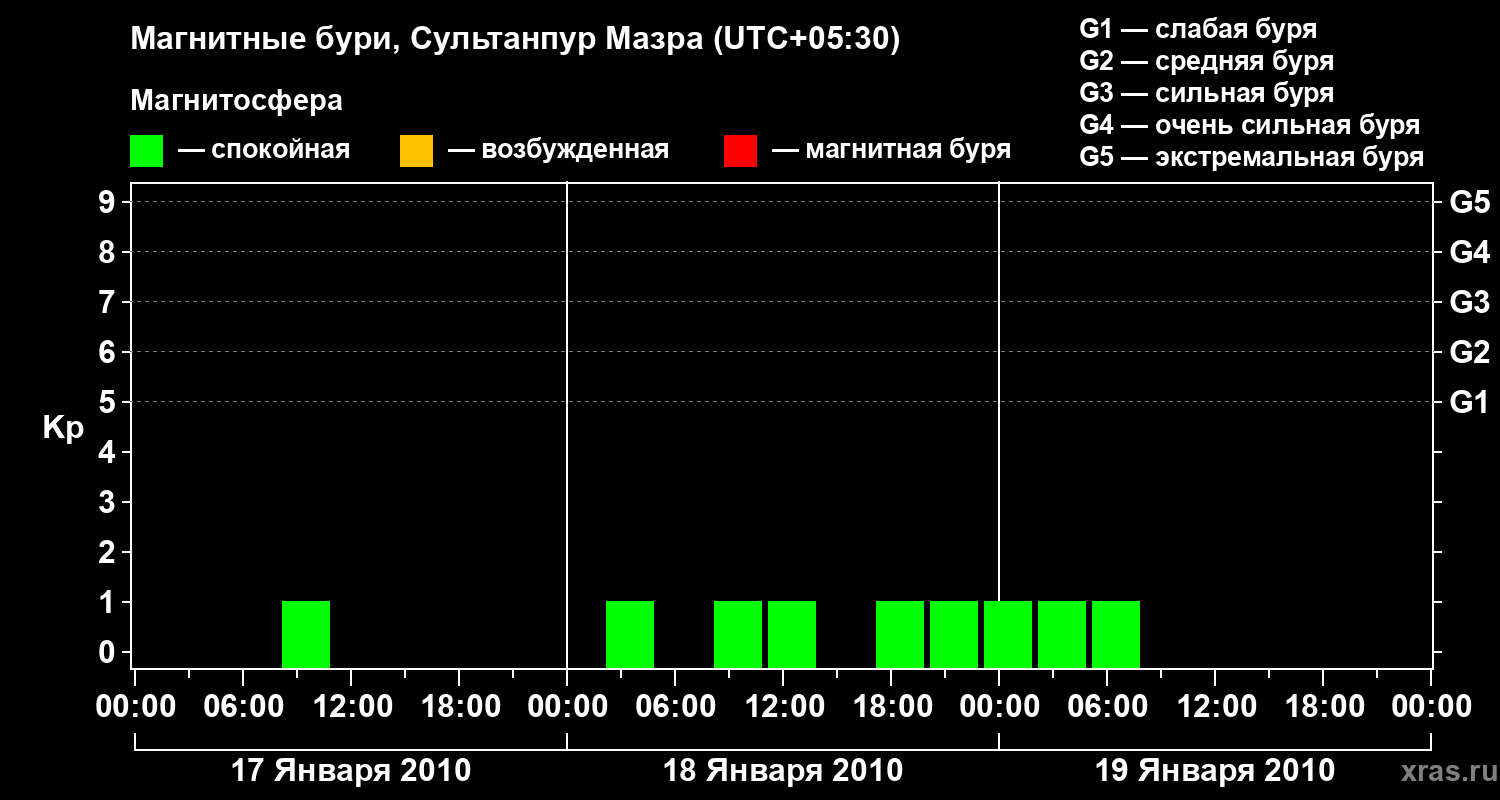Image resolution: width=1500 pixels, height=800 pixels.
Task: Click the chart title "Магнитные бури, Сультанпур Мазра"
Action: 515,39
